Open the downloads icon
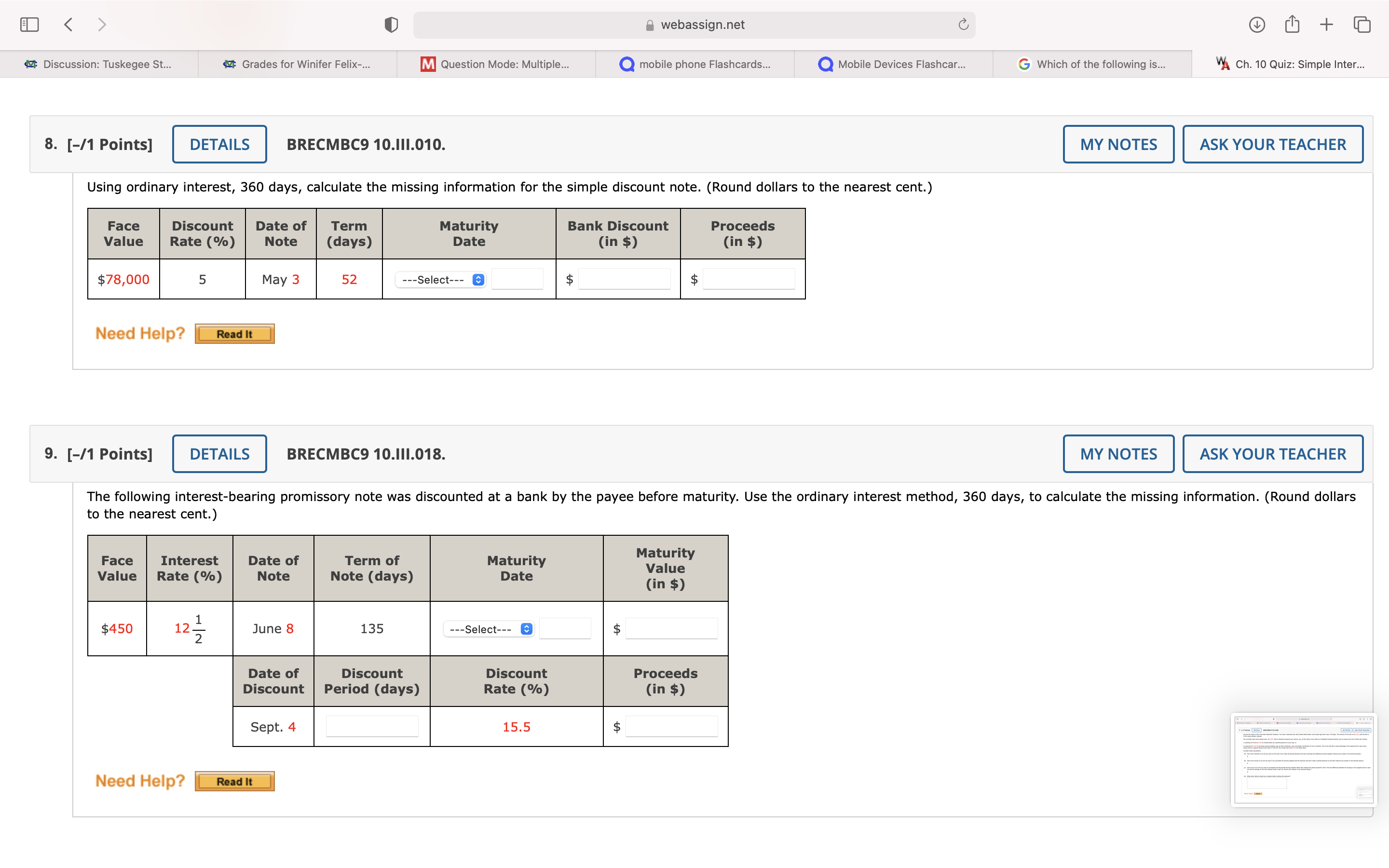Screen dimensions: 1389x868 (x=1256, y=25)
